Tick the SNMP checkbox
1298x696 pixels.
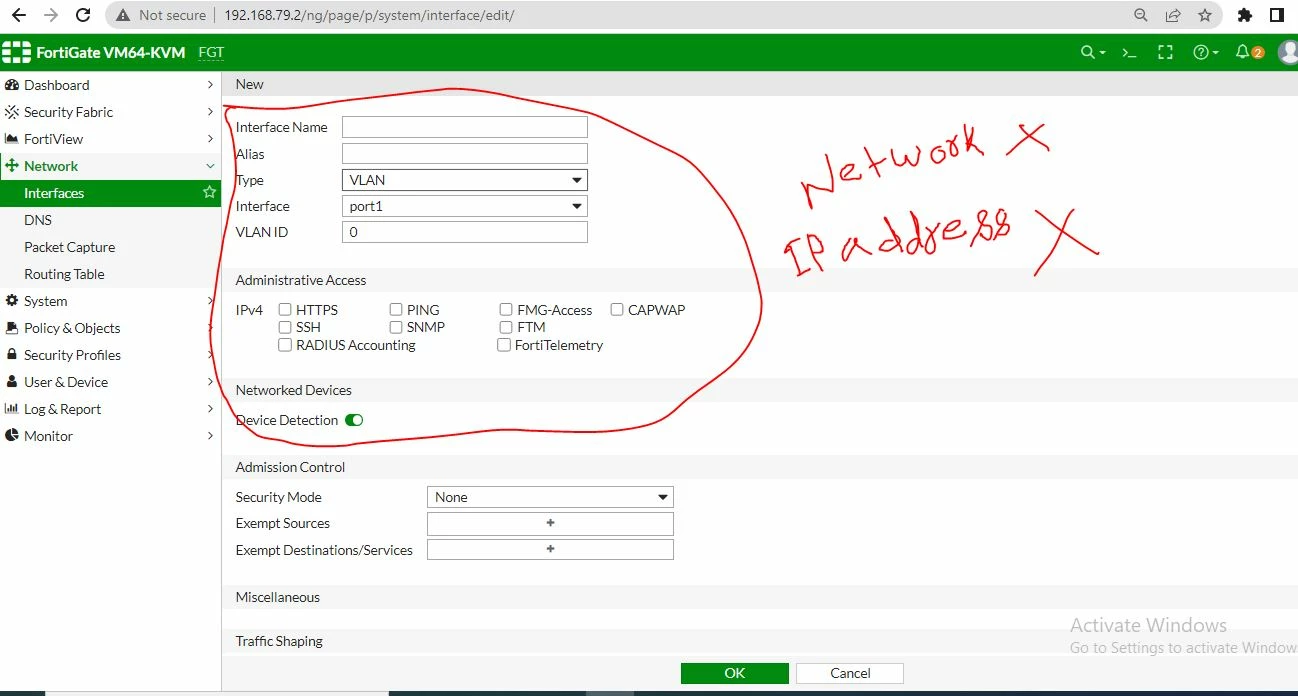point(396,327)
